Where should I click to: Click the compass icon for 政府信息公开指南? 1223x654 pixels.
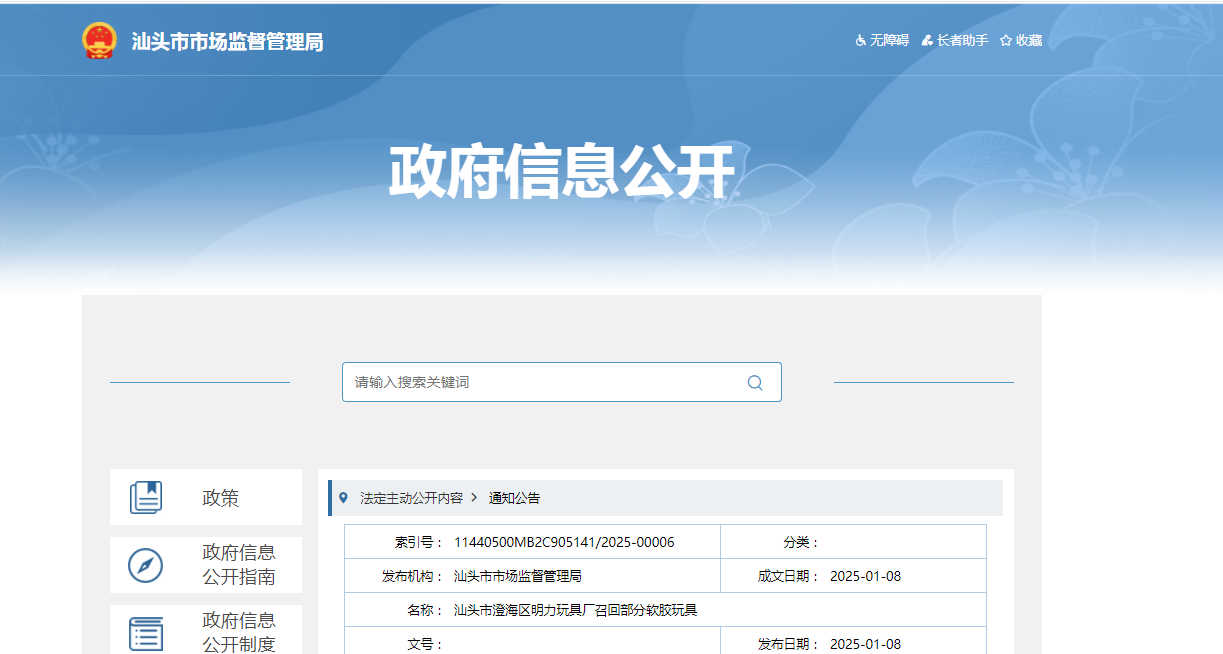(x=146, y=565)
